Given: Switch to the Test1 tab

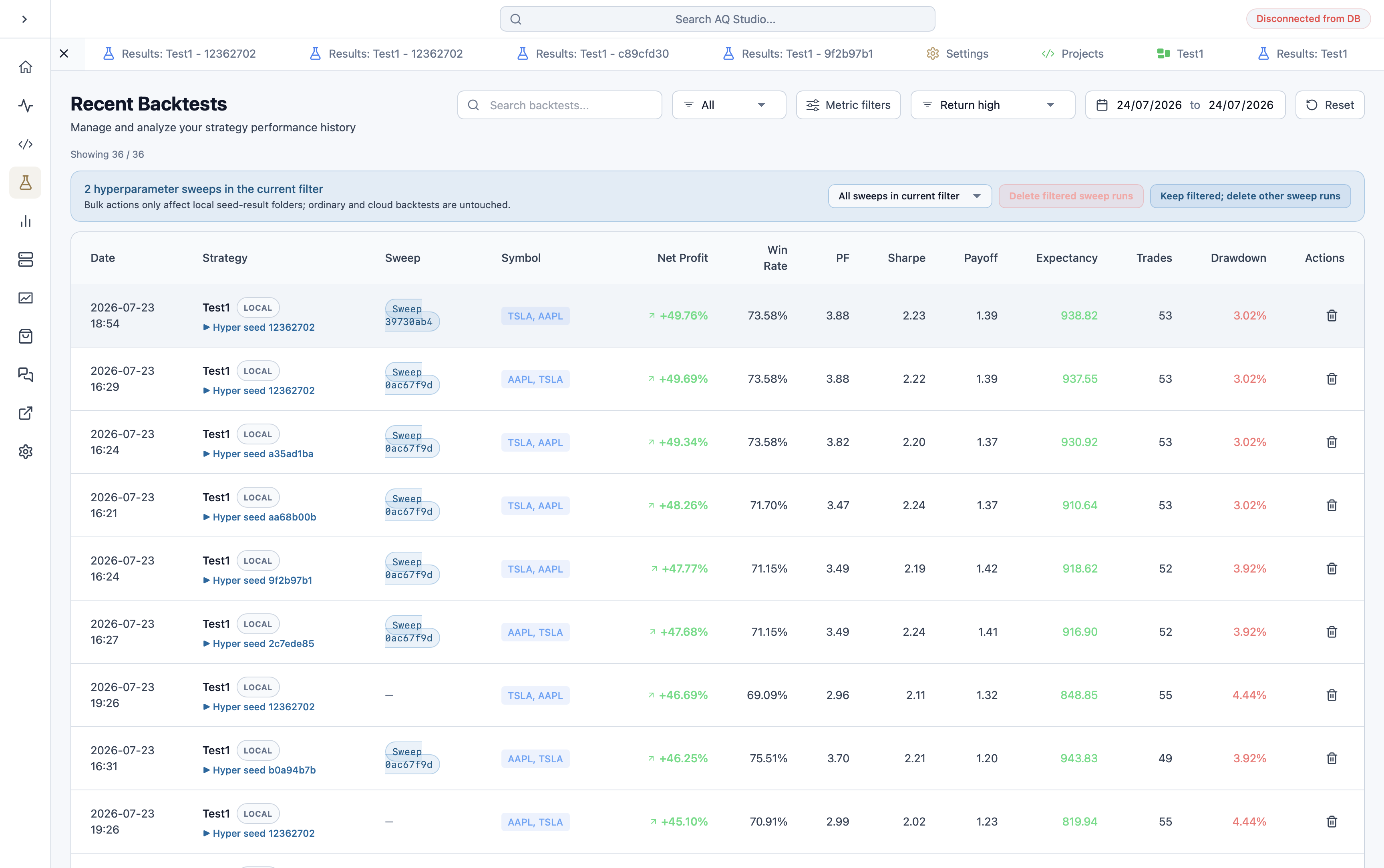Looking at the screenshot, I should coord(1180,54).
